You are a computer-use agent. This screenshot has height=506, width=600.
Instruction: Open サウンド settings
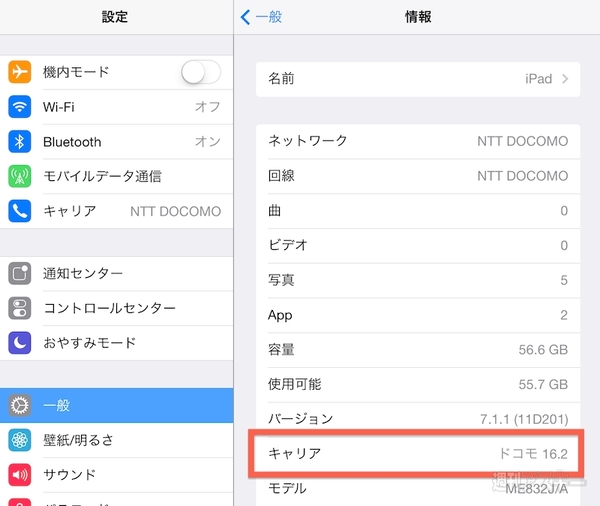[x=116, y=475]
